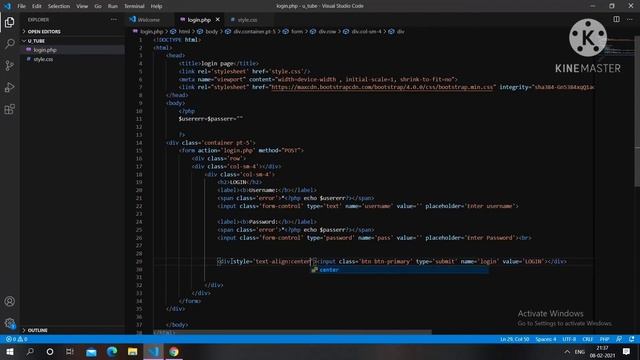Viewport: 640px width, 360px height.
Task: Switch to the Welcome tab
Action: pyautogui.click(x=149, y=20)
